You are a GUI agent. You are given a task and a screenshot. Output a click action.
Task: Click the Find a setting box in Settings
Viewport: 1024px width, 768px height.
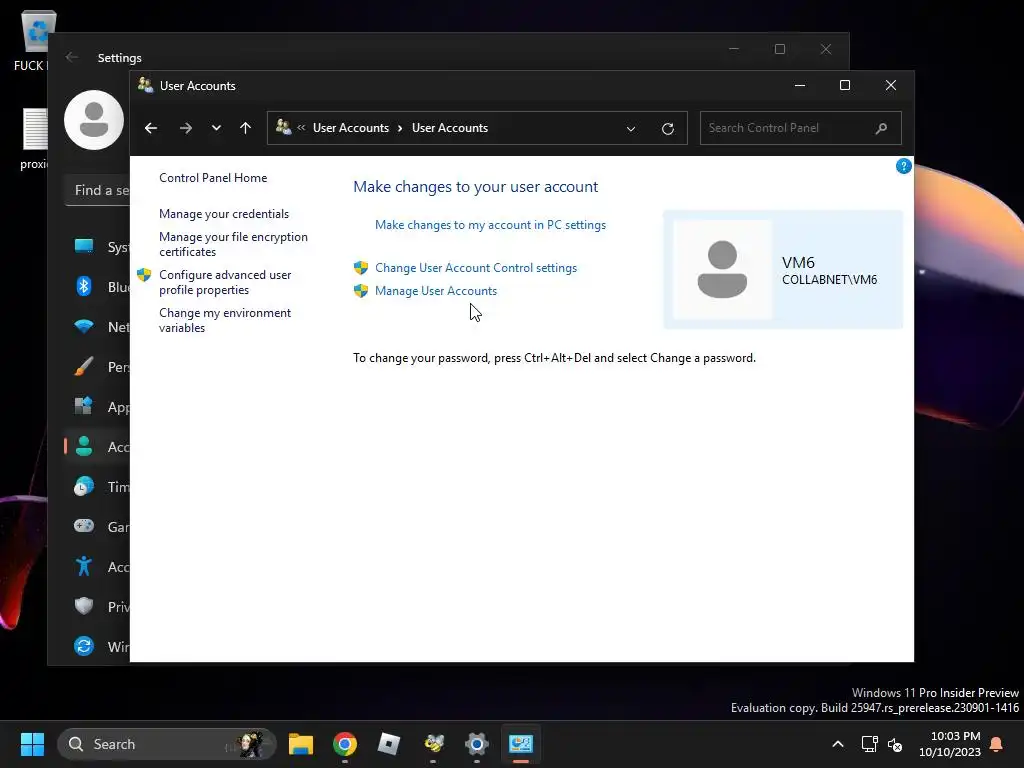[98, 190]
